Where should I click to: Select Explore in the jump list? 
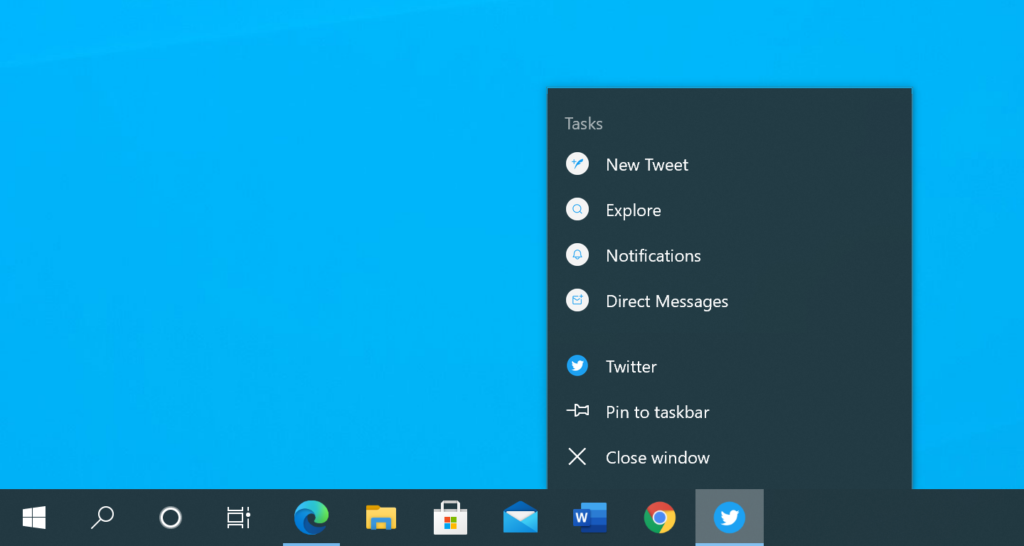pyautogui.click(x=729, y=210)
